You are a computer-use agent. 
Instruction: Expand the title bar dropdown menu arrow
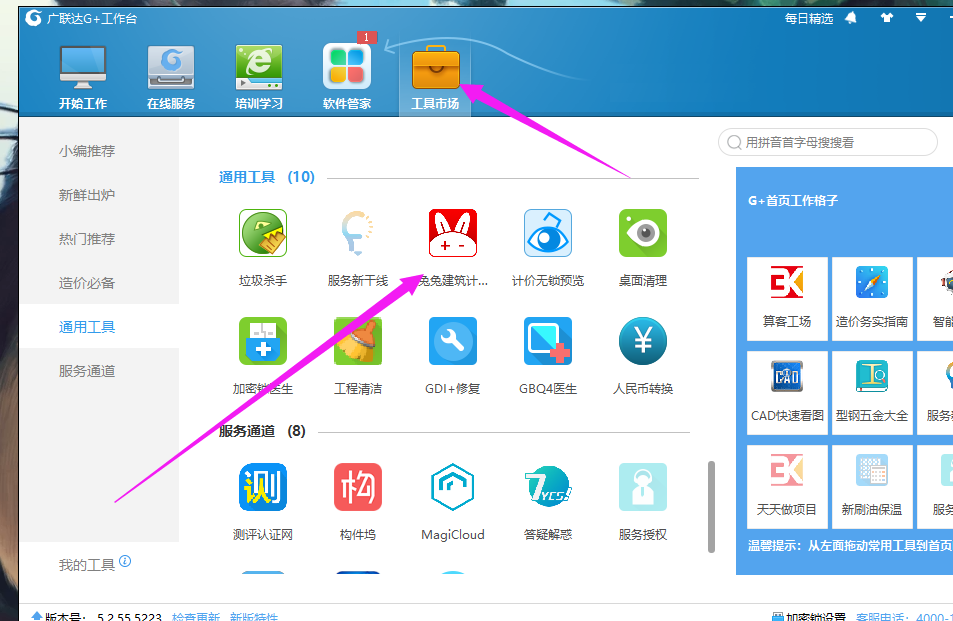point(921,18)
